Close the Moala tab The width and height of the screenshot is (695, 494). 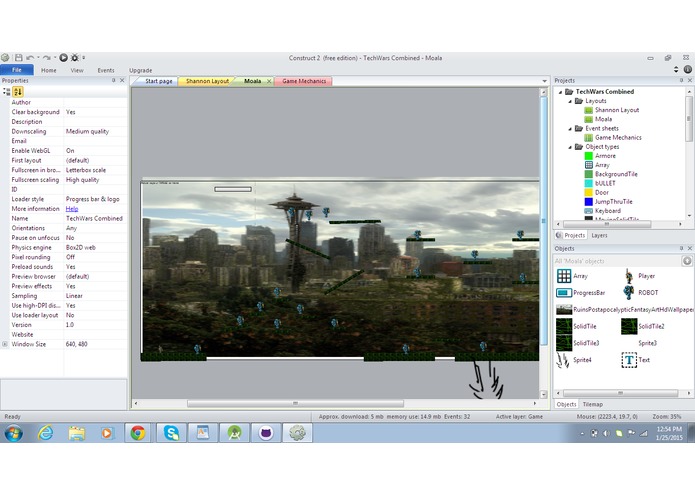pyautogui.click(x=269, y=81)
